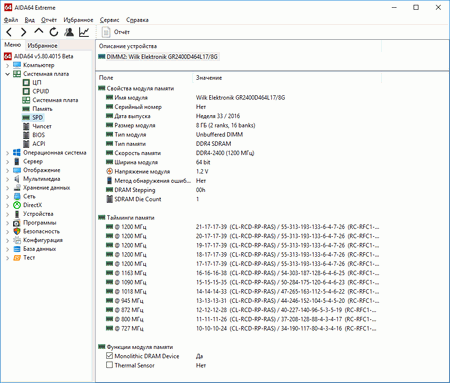Go back with the left arrow toolbar icon
The width and height of the screenshot is (450, 383).
pos(9,32)
